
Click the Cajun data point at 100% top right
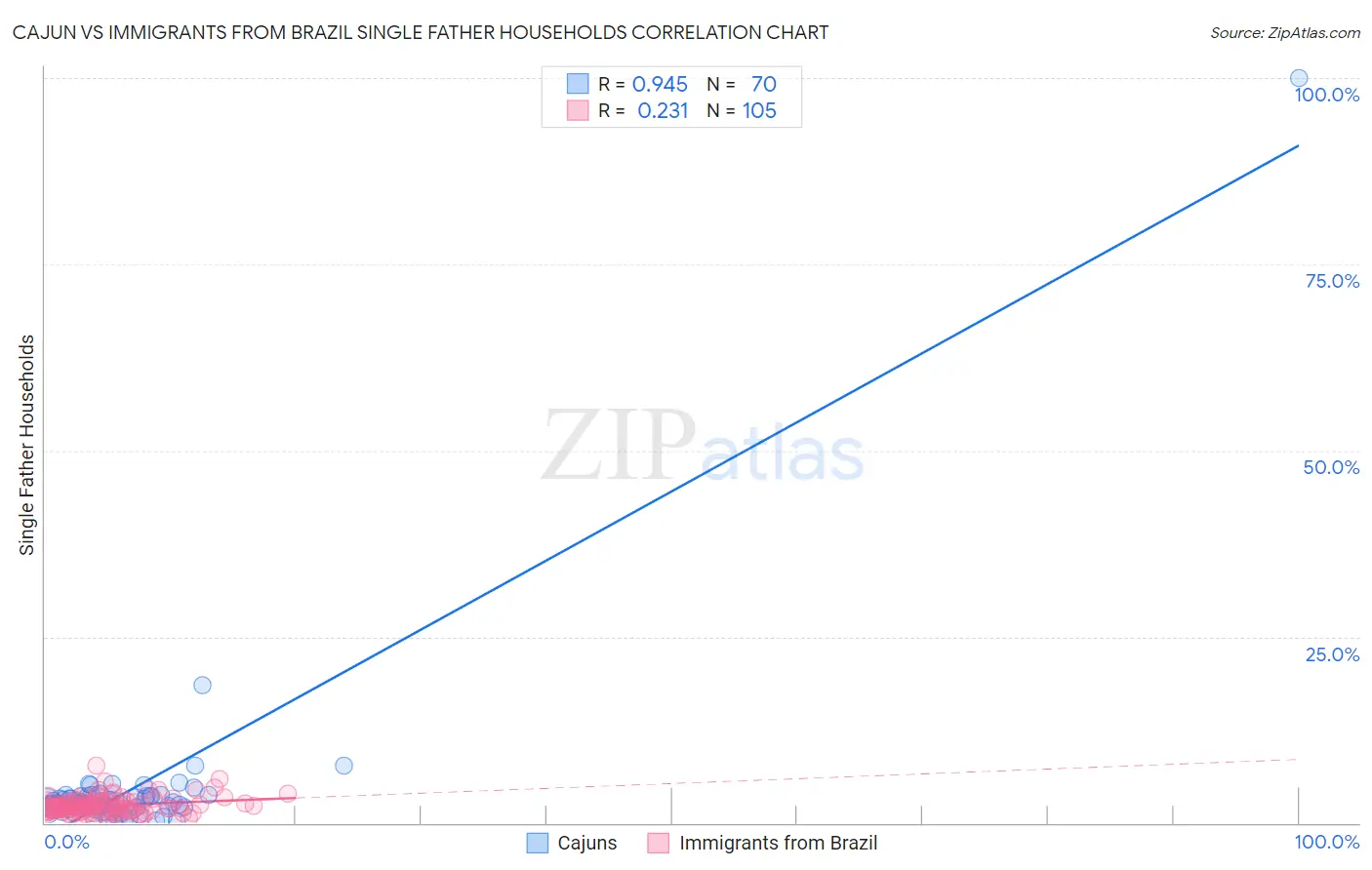pyautogui.click(x=1299, y=78)
